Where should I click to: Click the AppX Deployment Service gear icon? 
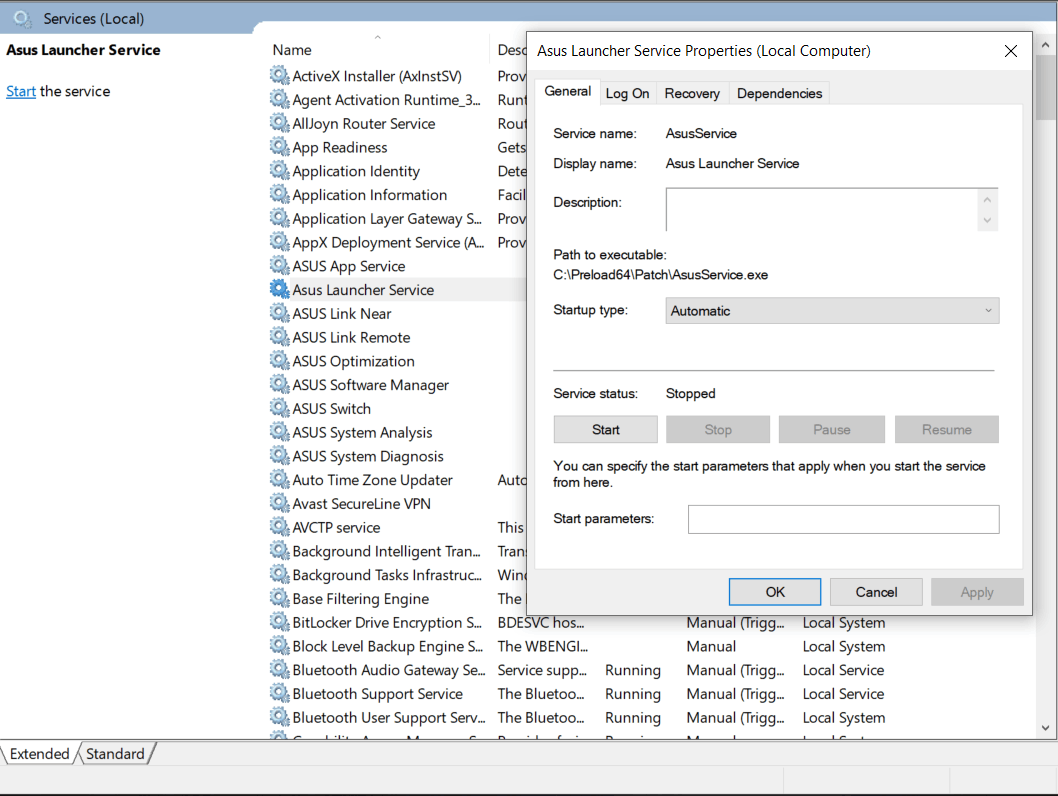pos(279,241)
